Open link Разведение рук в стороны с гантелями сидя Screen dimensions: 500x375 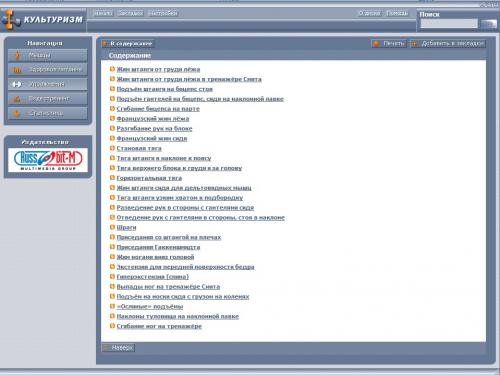[x=185, y=208]
